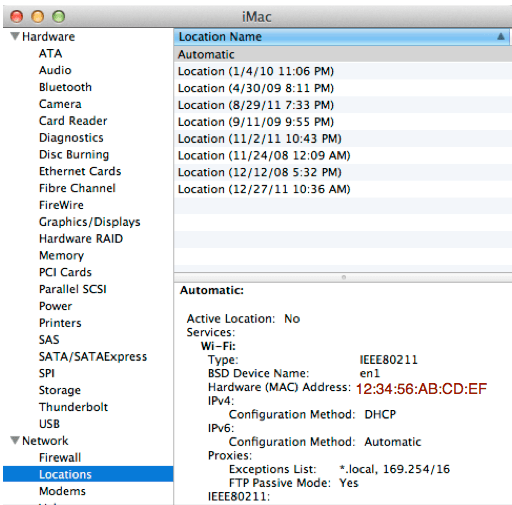
Task: Select Hardware RAID item
Action: tap(81, 238)
